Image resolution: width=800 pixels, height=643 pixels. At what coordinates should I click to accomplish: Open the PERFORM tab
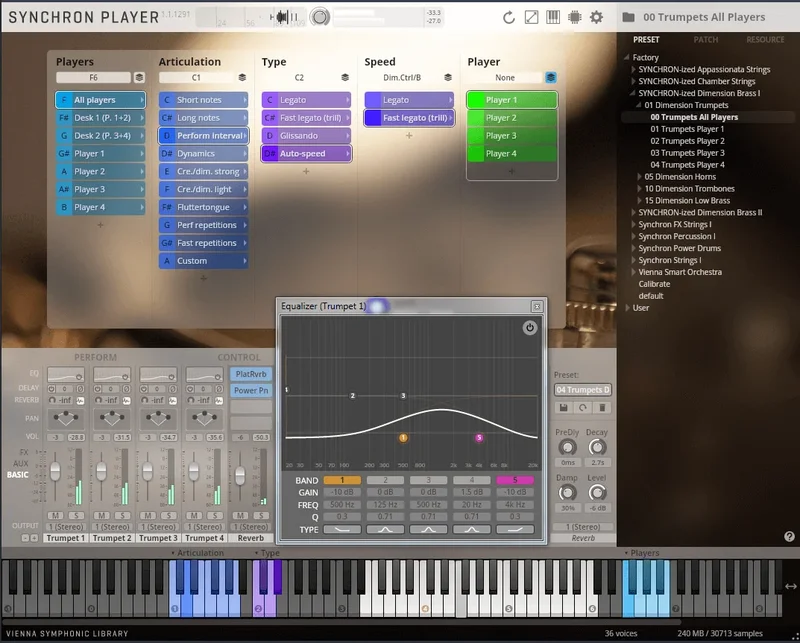(95, 357)
